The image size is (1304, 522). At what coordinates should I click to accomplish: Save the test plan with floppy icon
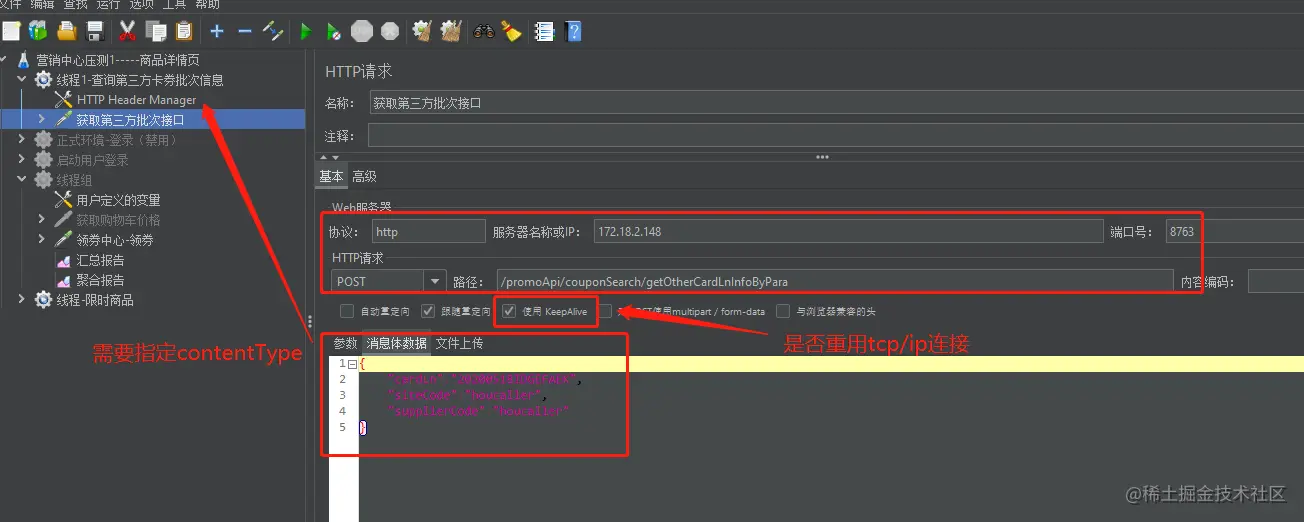(95, 31)
